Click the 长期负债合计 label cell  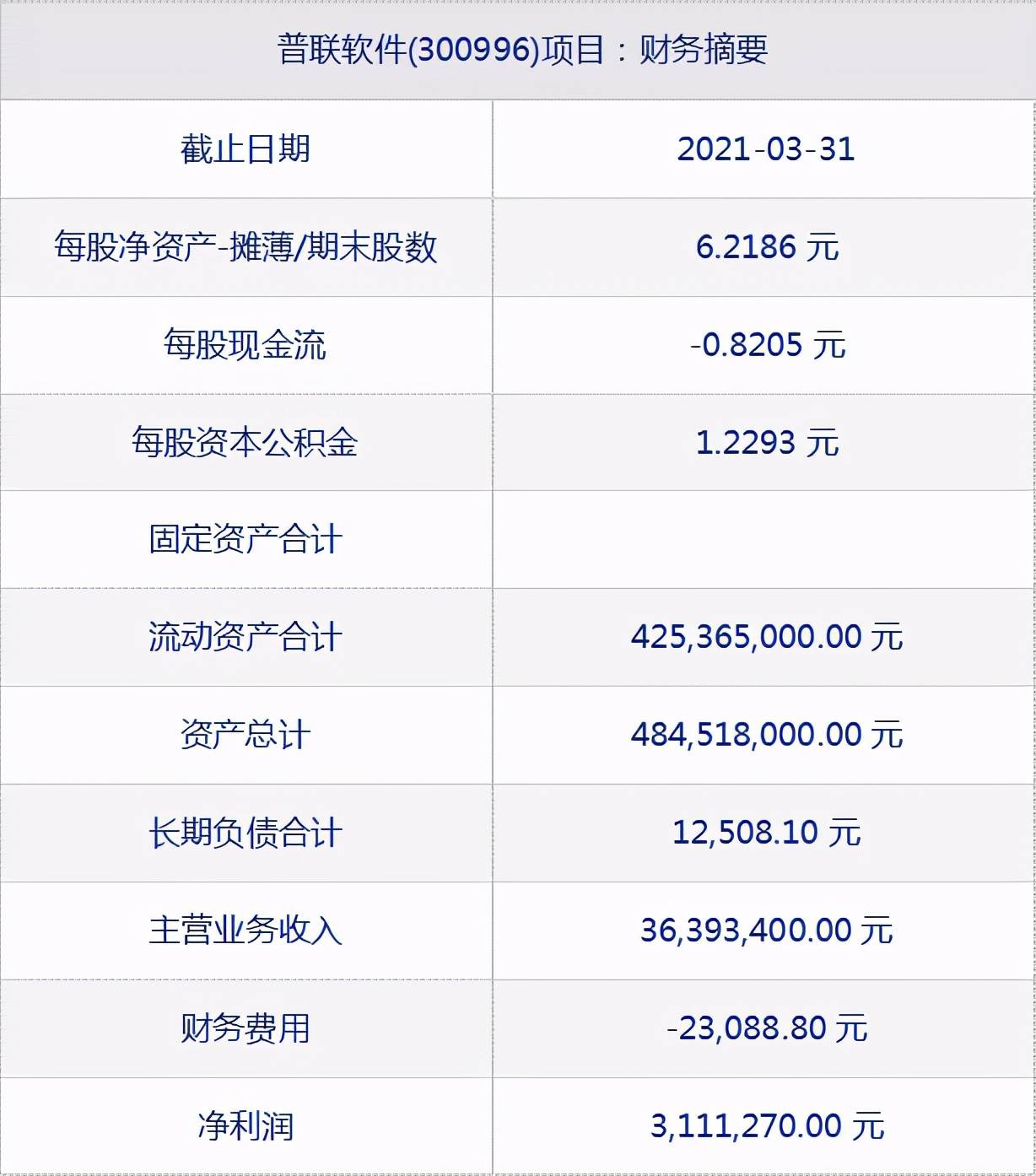pos(246,833)
